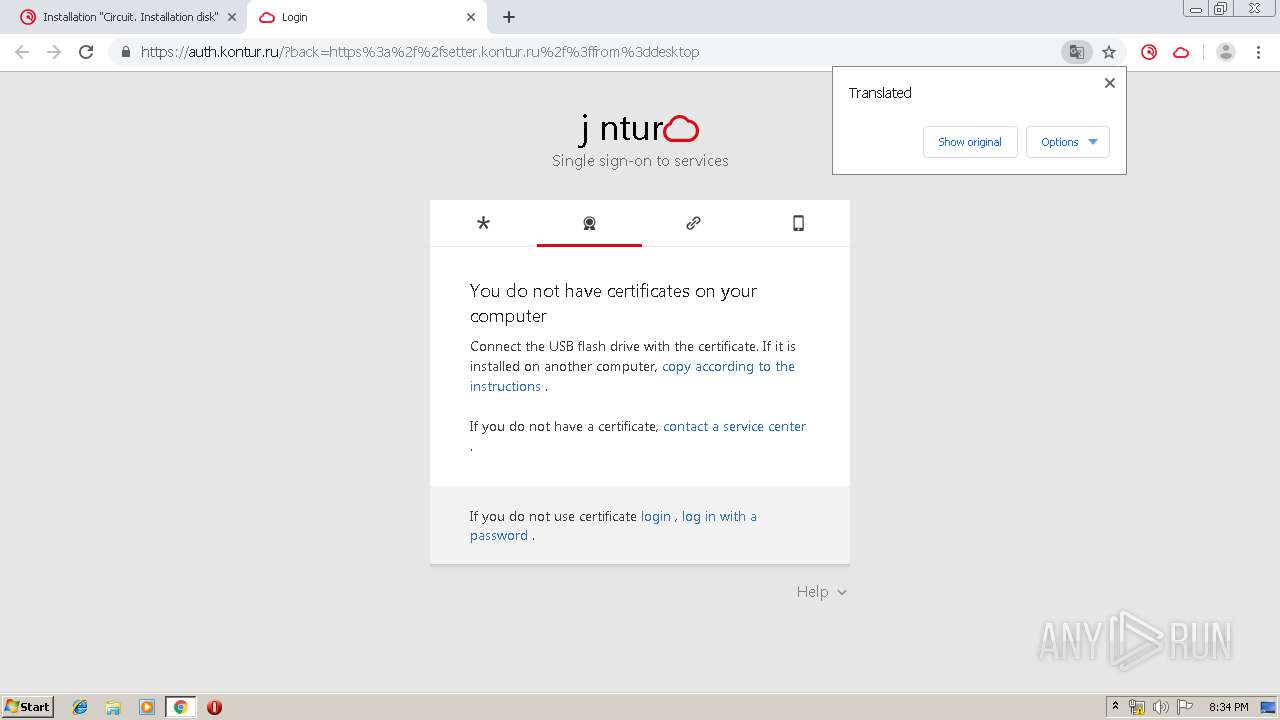The height and width of the screenshot is (720, 1280).
Task: Open the Chrome profile avatar
Action: (1225, 52)
